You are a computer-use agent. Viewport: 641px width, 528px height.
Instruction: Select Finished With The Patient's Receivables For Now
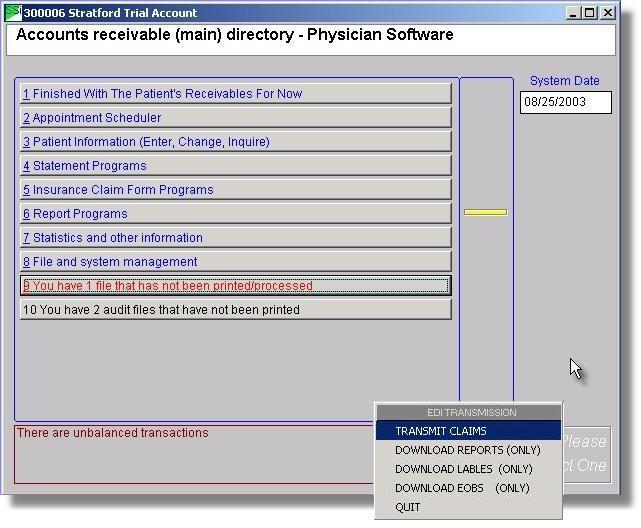click(236, 94)
